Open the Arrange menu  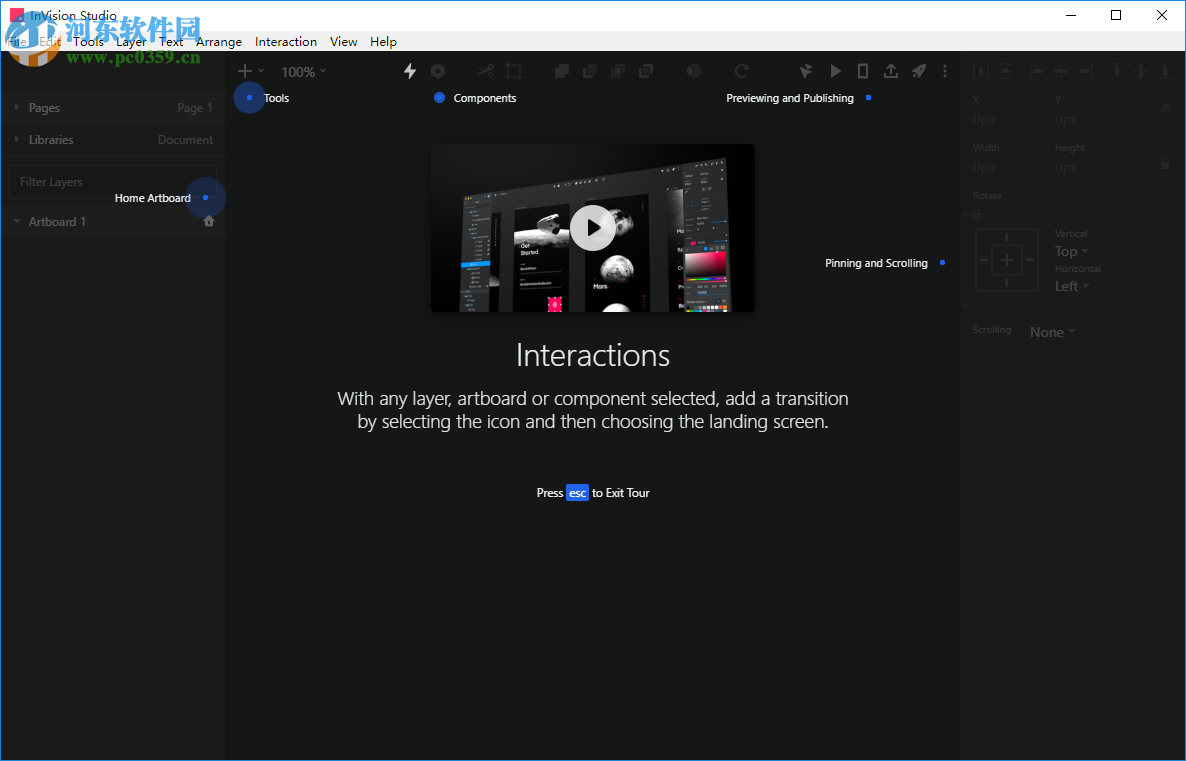pos(218,41)
